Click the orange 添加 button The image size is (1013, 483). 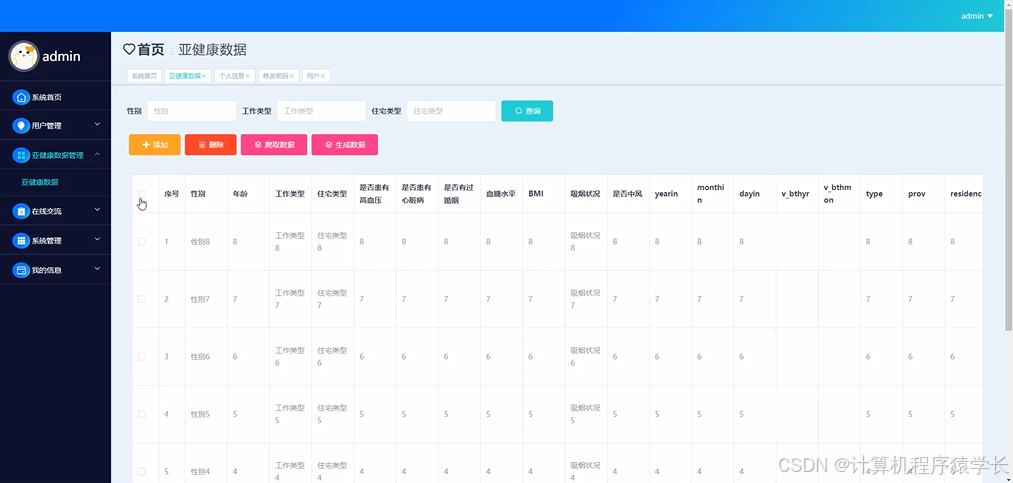pyautogui.click(x=154, y=145)
